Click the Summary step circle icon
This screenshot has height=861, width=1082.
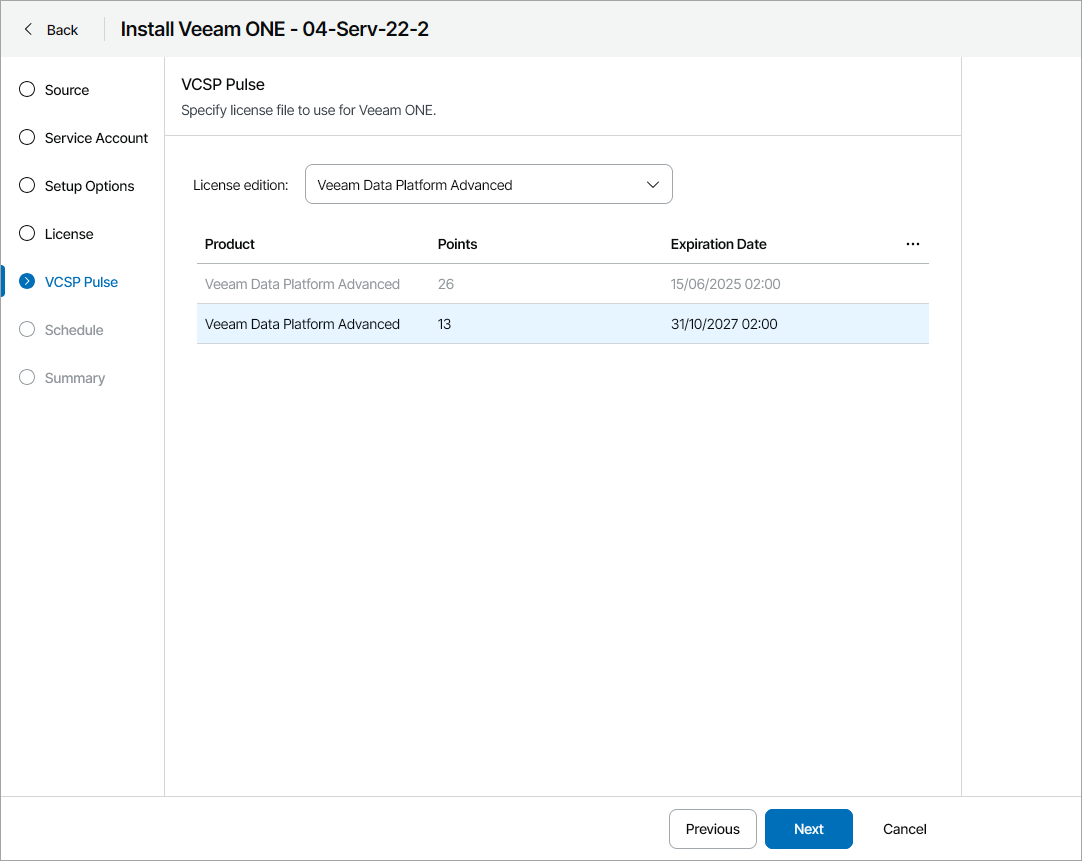(28, 378)
